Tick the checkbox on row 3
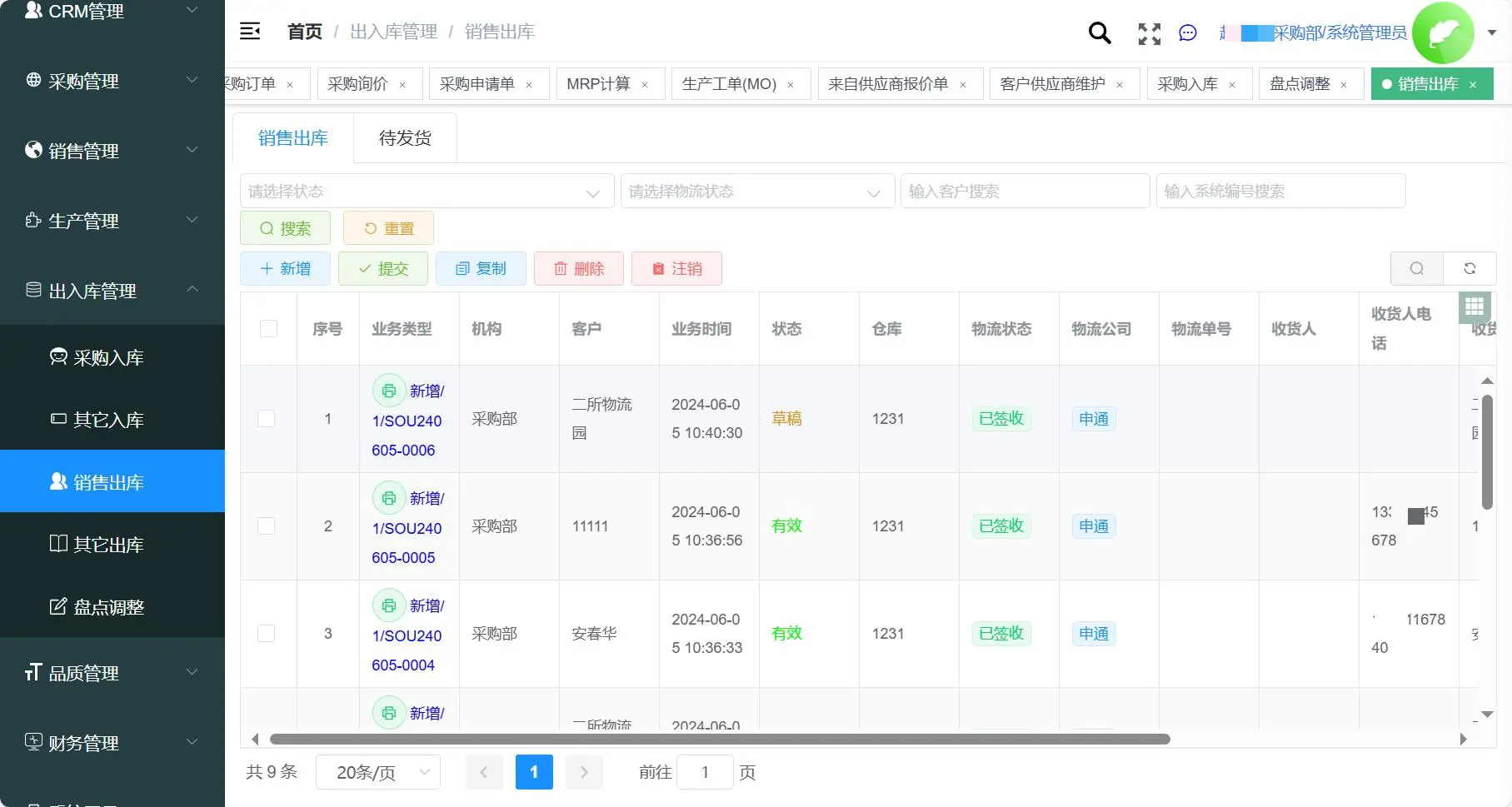Screen dimensions: 1512x807 click(x=267, y=633)
